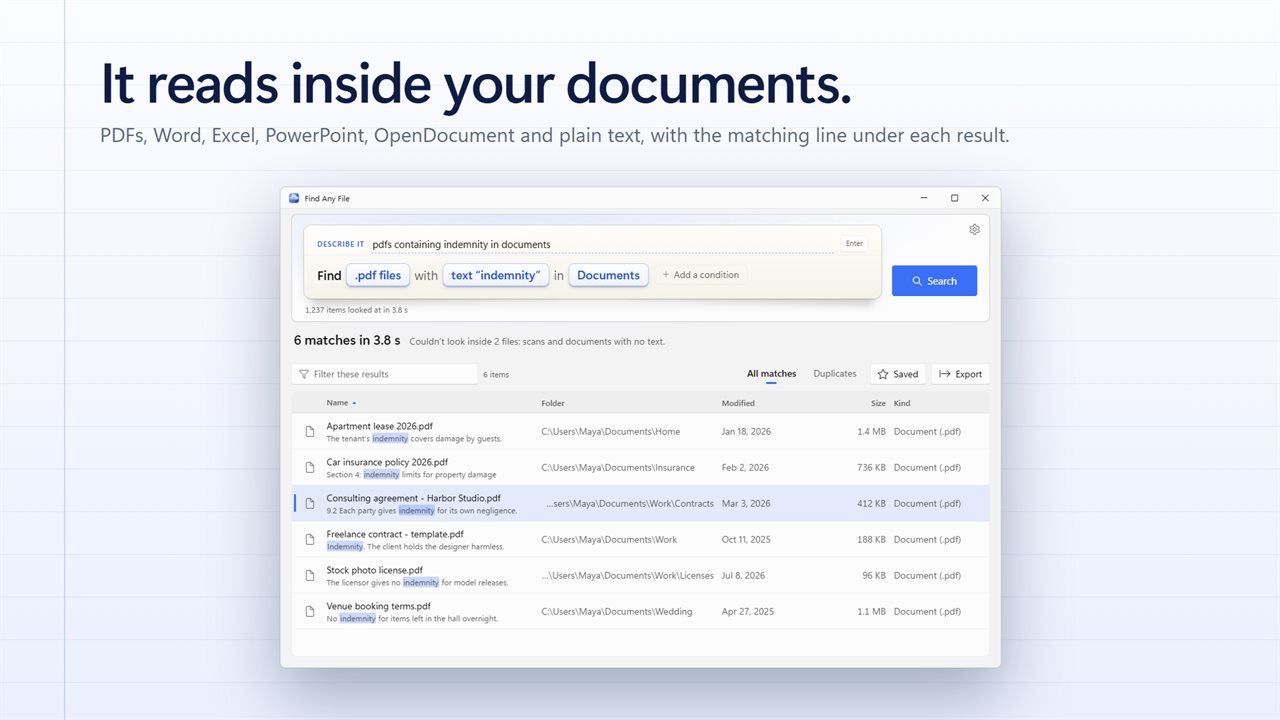Click the file icon for Car insurance policy 2026.pdf
This screenshot has width=1280, height=720.
(310, 468)
